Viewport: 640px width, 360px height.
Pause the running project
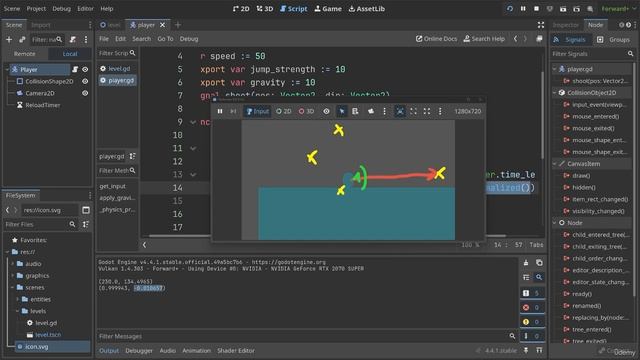523,9
